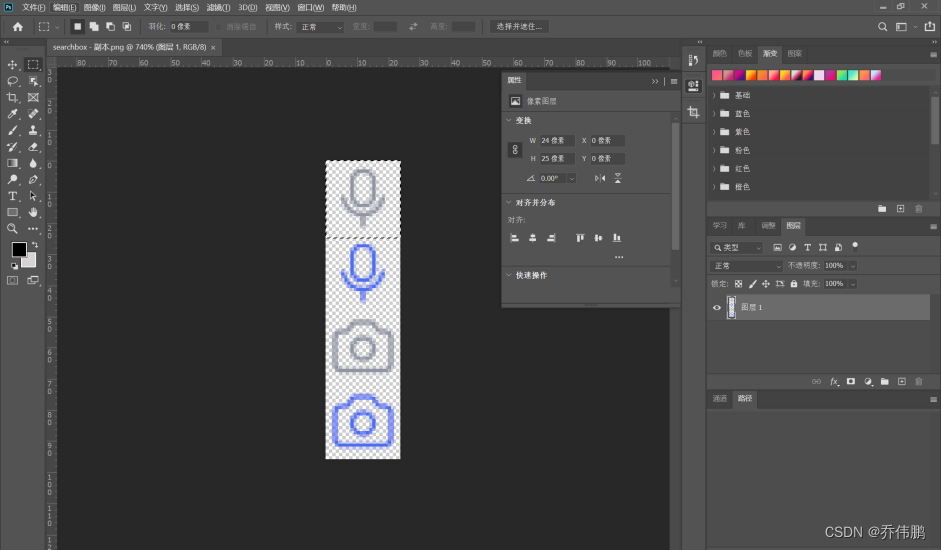The height and width of the screenshot is (550, 941).
Task: Select the Brush tool
Action: point(13,130)
